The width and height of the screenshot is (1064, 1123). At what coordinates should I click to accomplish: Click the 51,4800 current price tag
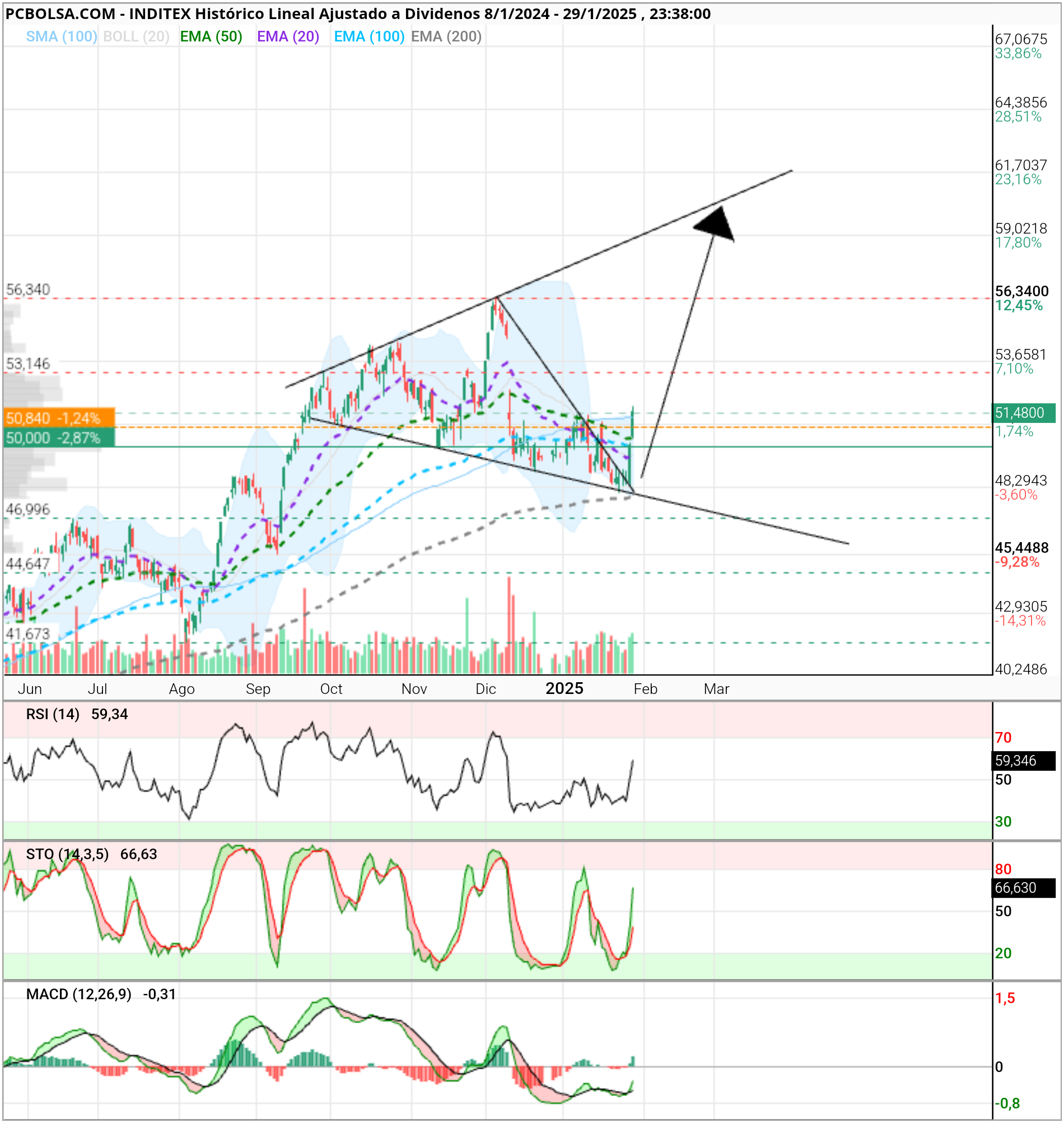coord(1024,413)
